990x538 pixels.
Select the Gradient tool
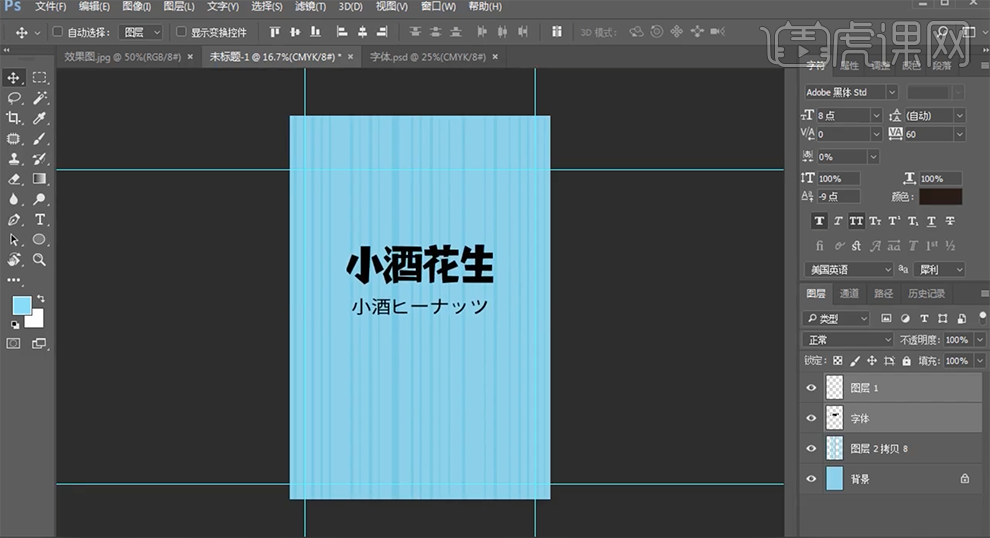pyautogui.click(x=39, y=179)
